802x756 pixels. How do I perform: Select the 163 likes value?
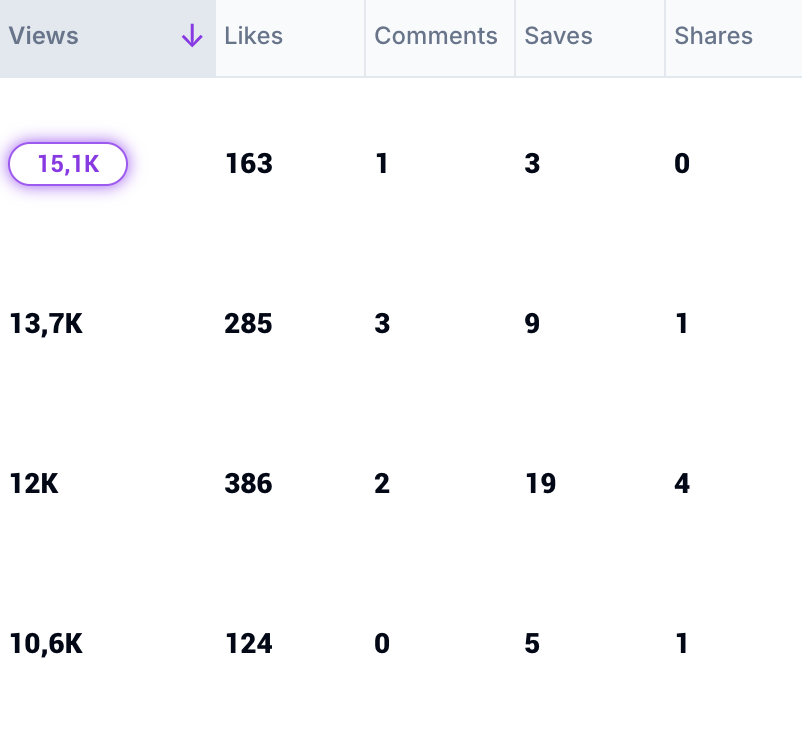click(249, 164)
